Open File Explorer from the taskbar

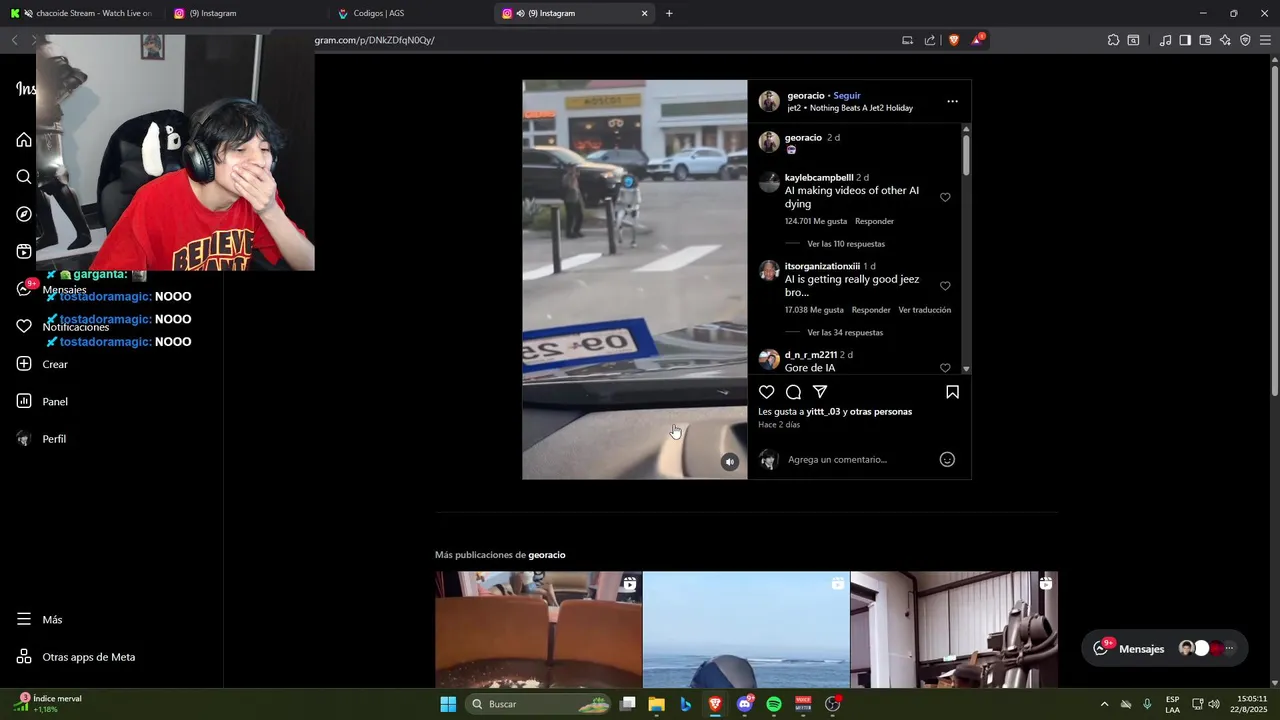[656, 704]
